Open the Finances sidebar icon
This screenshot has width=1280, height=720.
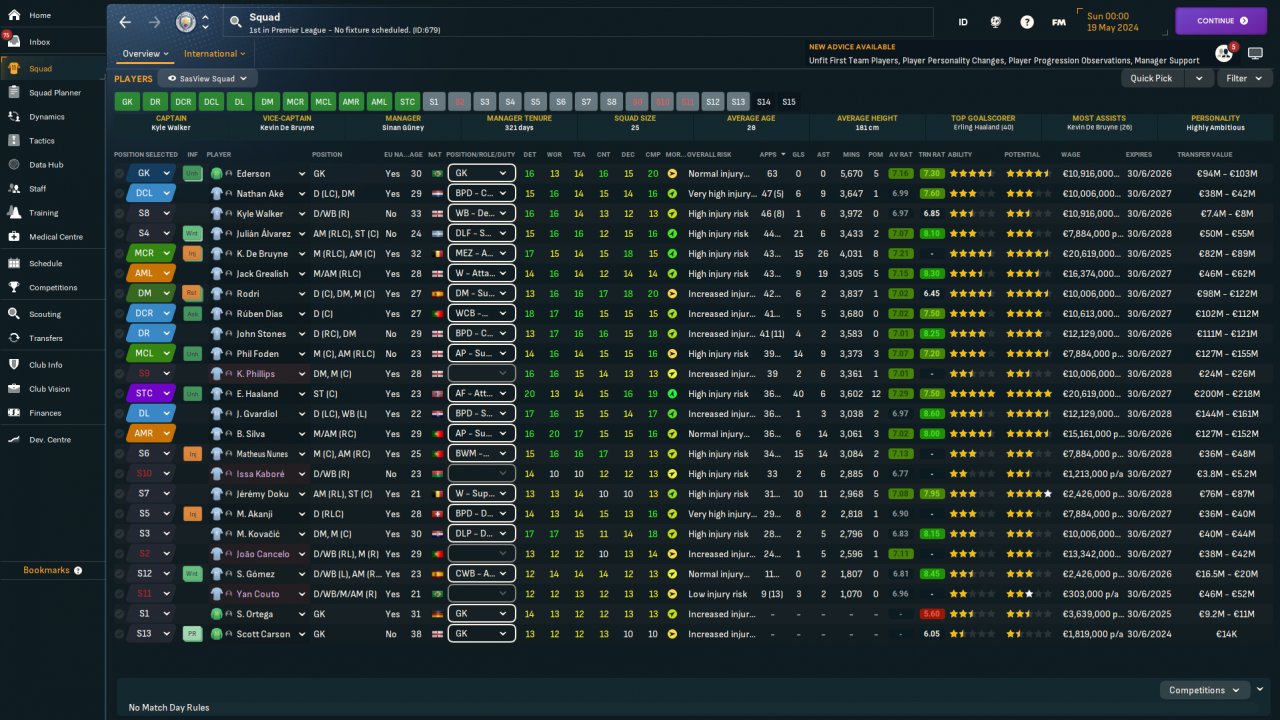(x=14, y=412)
